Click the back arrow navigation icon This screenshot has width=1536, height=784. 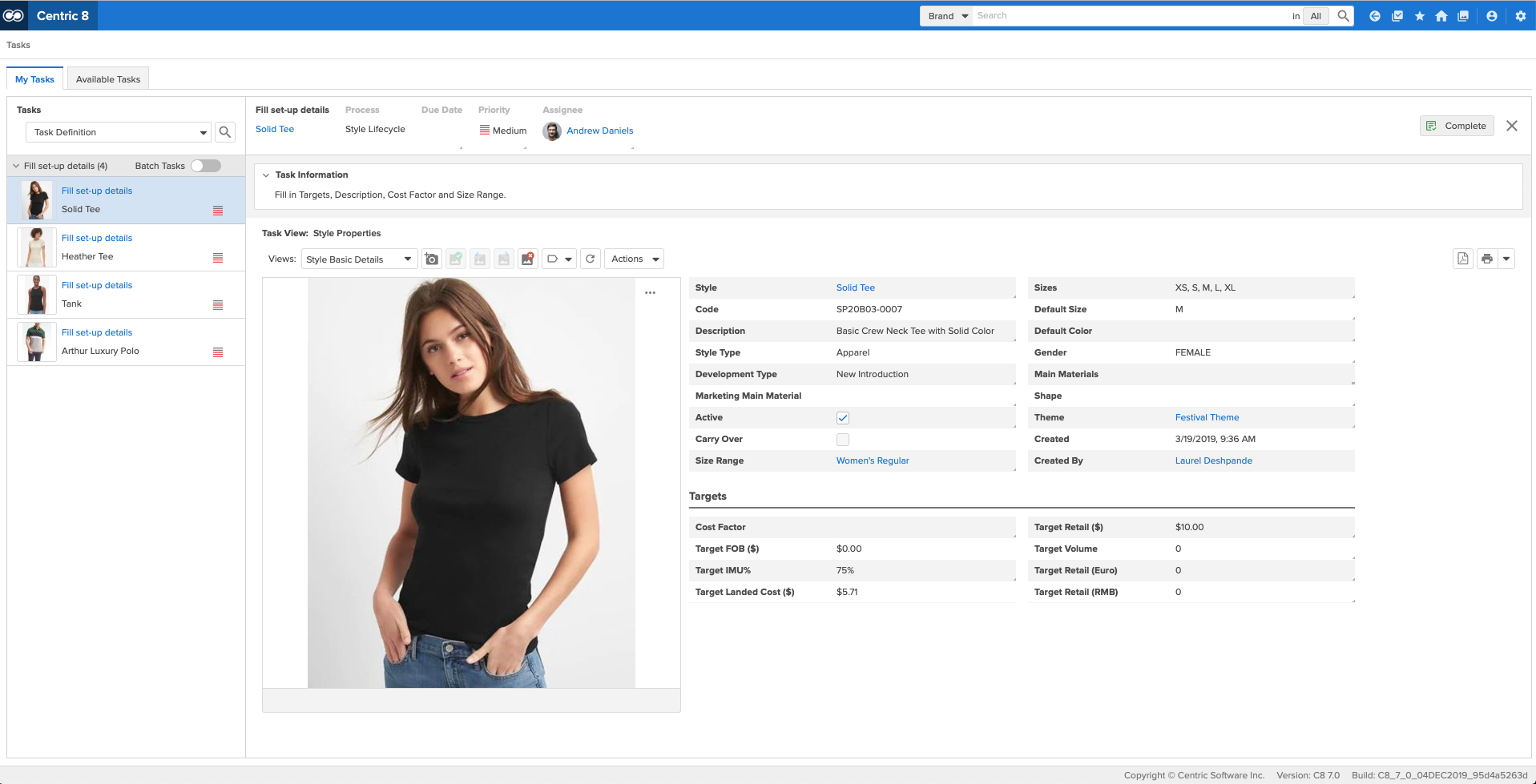(1375, 16)
